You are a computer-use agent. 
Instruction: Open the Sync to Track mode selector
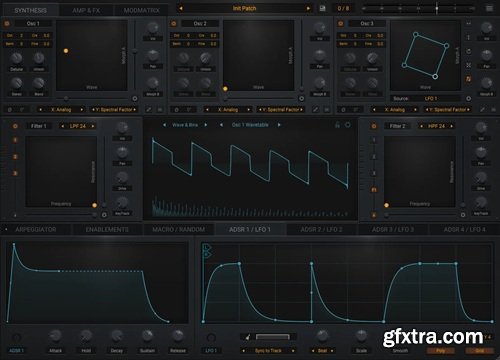pos(268,351)
